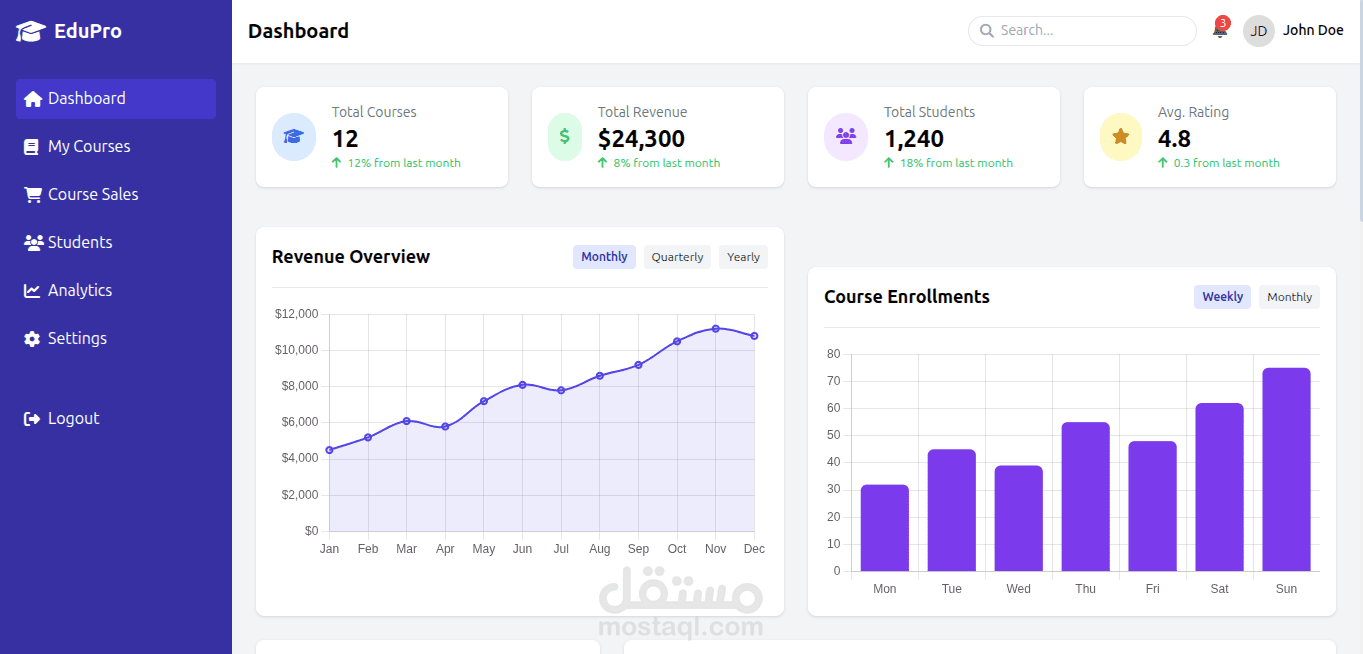Click the Sun enrollment bar
The image size is (1363, 654).
pyautogui.click(x=1286, y=470)
